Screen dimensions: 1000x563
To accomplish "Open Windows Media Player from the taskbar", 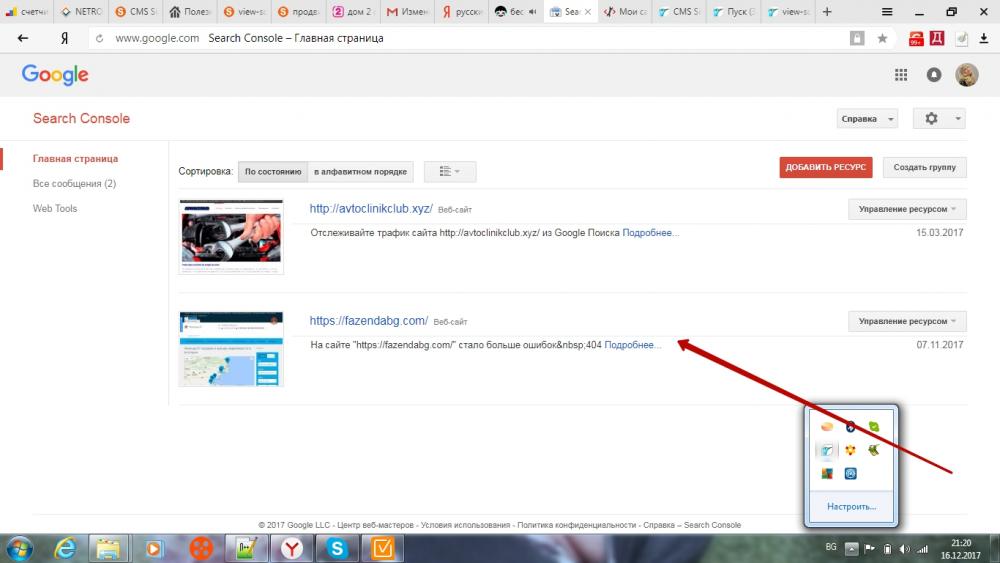I will click(154, 548).
